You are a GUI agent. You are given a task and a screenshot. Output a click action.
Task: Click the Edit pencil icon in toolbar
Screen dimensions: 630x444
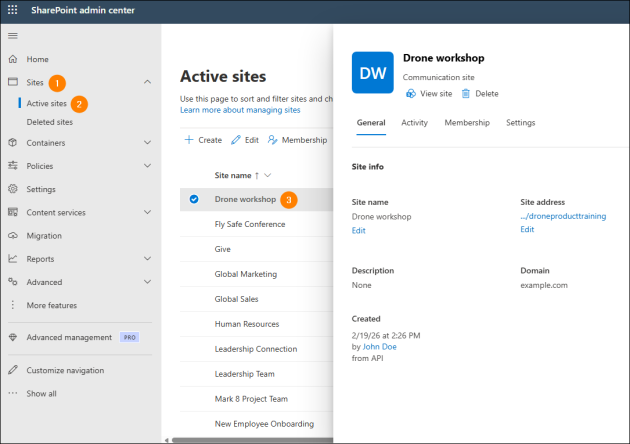(x=236, y=140)
